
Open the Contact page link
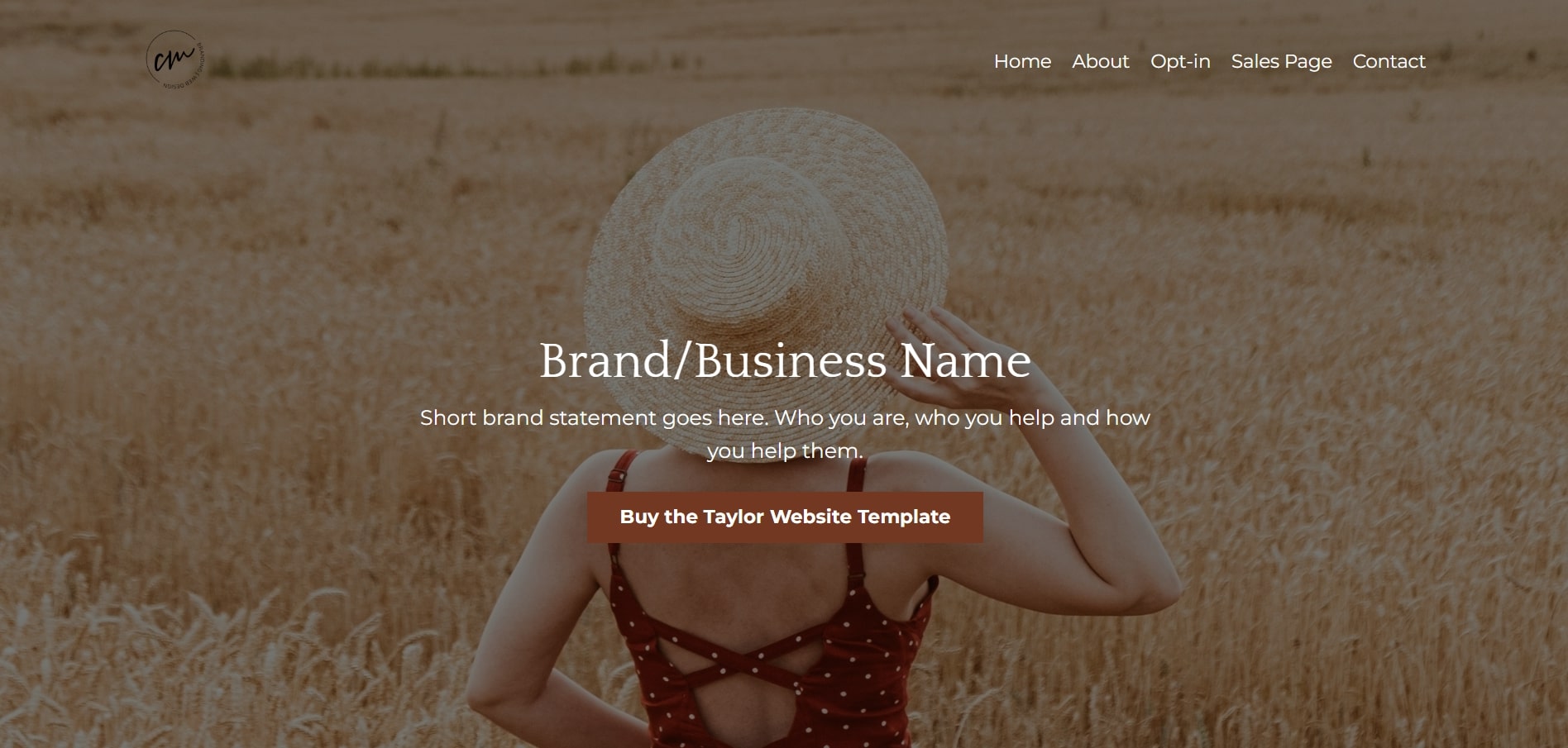tap(1389, 61)
